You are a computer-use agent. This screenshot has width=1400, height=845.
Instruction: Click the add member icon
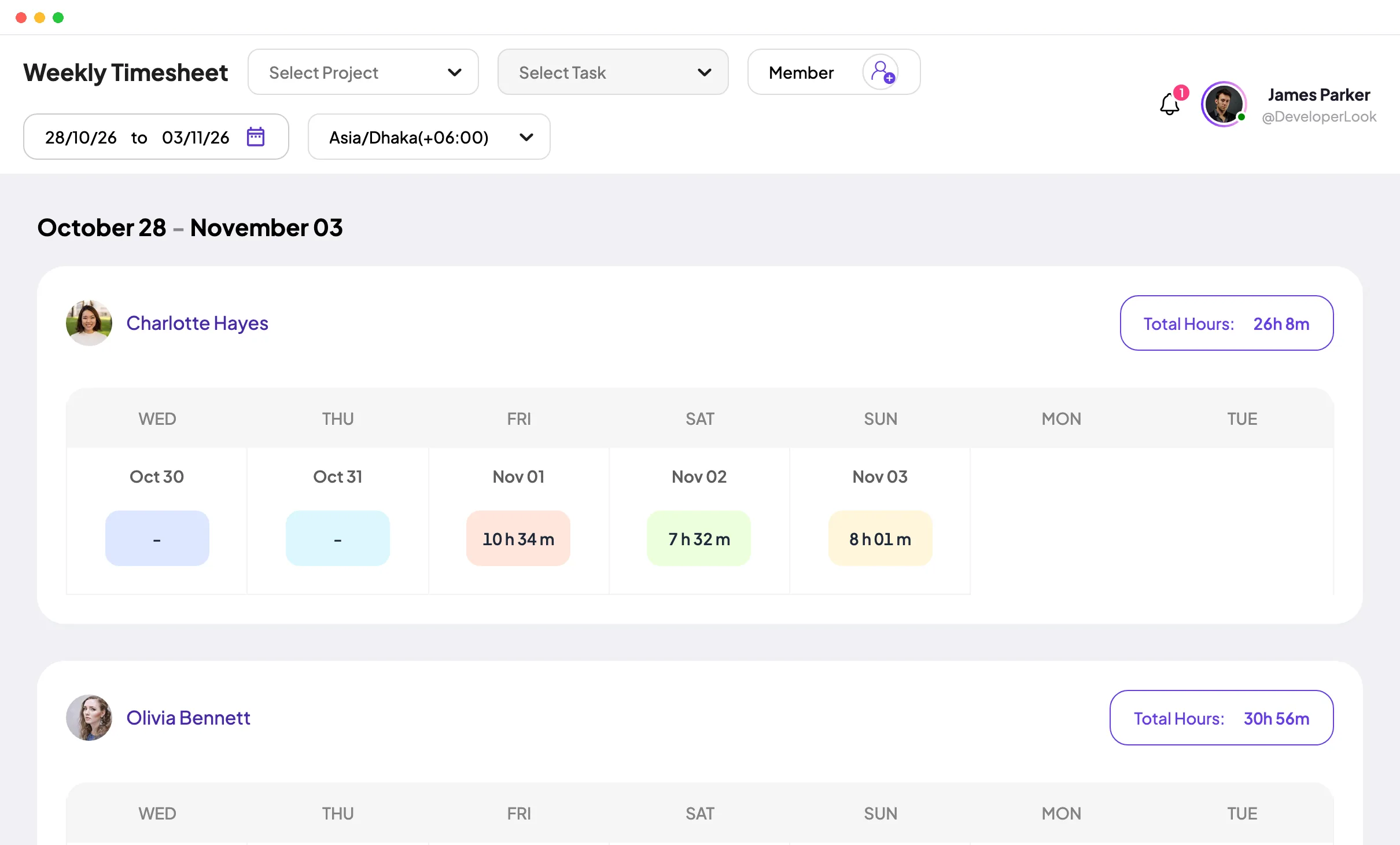tap(880, 72)
